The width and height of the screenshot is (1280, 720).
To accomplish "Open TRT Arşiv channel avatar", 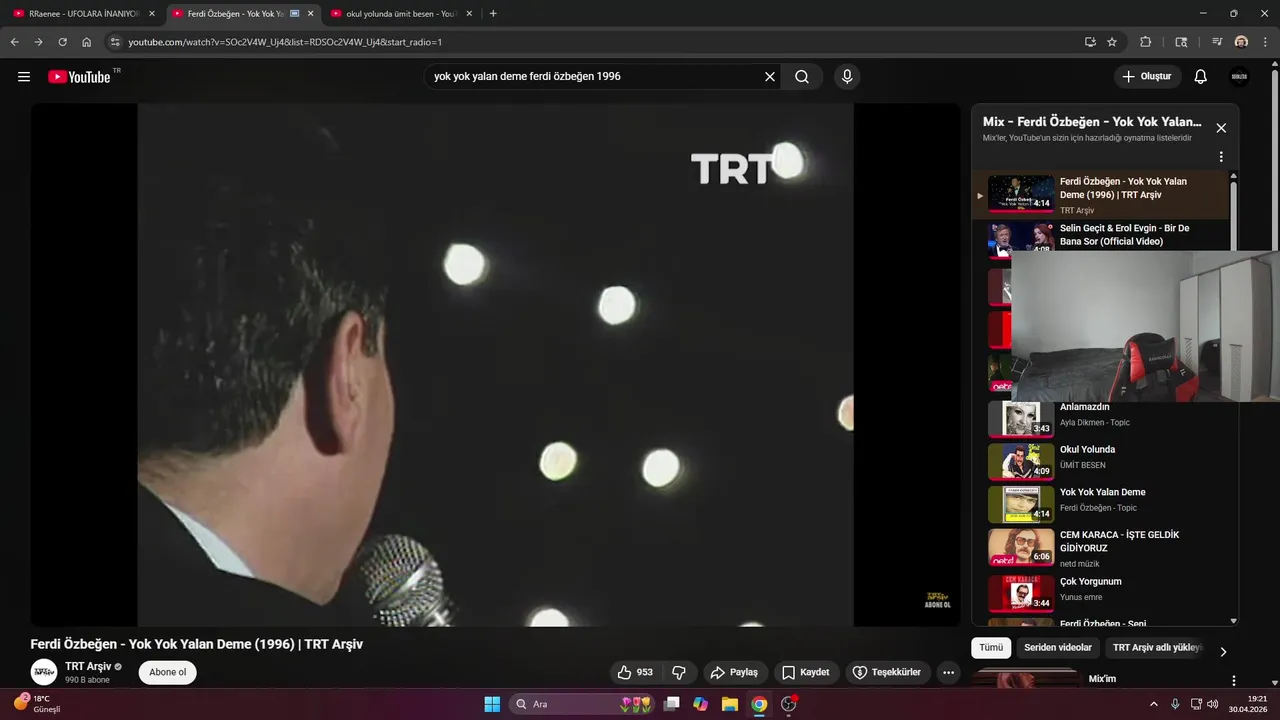I will pyautogui.click(x=44, y=672).
